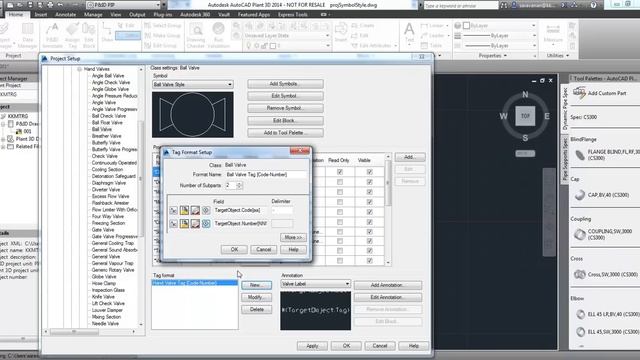Open the Unsaved Layer State dropdown

pos(286,36)
